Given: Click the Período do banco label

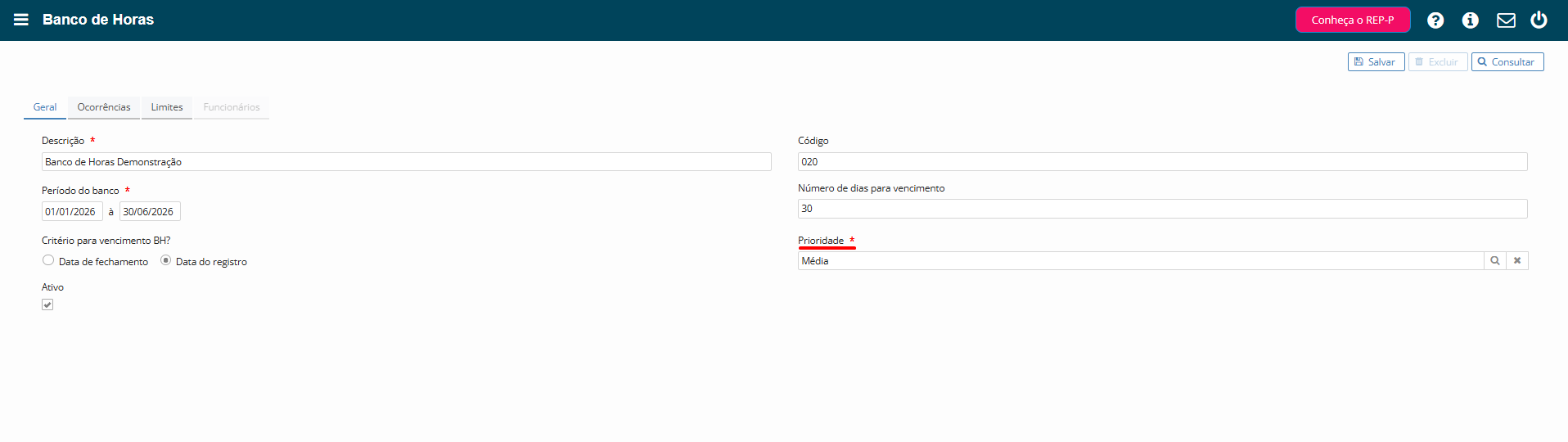Looking at the screenshot, I should (80, 191).
